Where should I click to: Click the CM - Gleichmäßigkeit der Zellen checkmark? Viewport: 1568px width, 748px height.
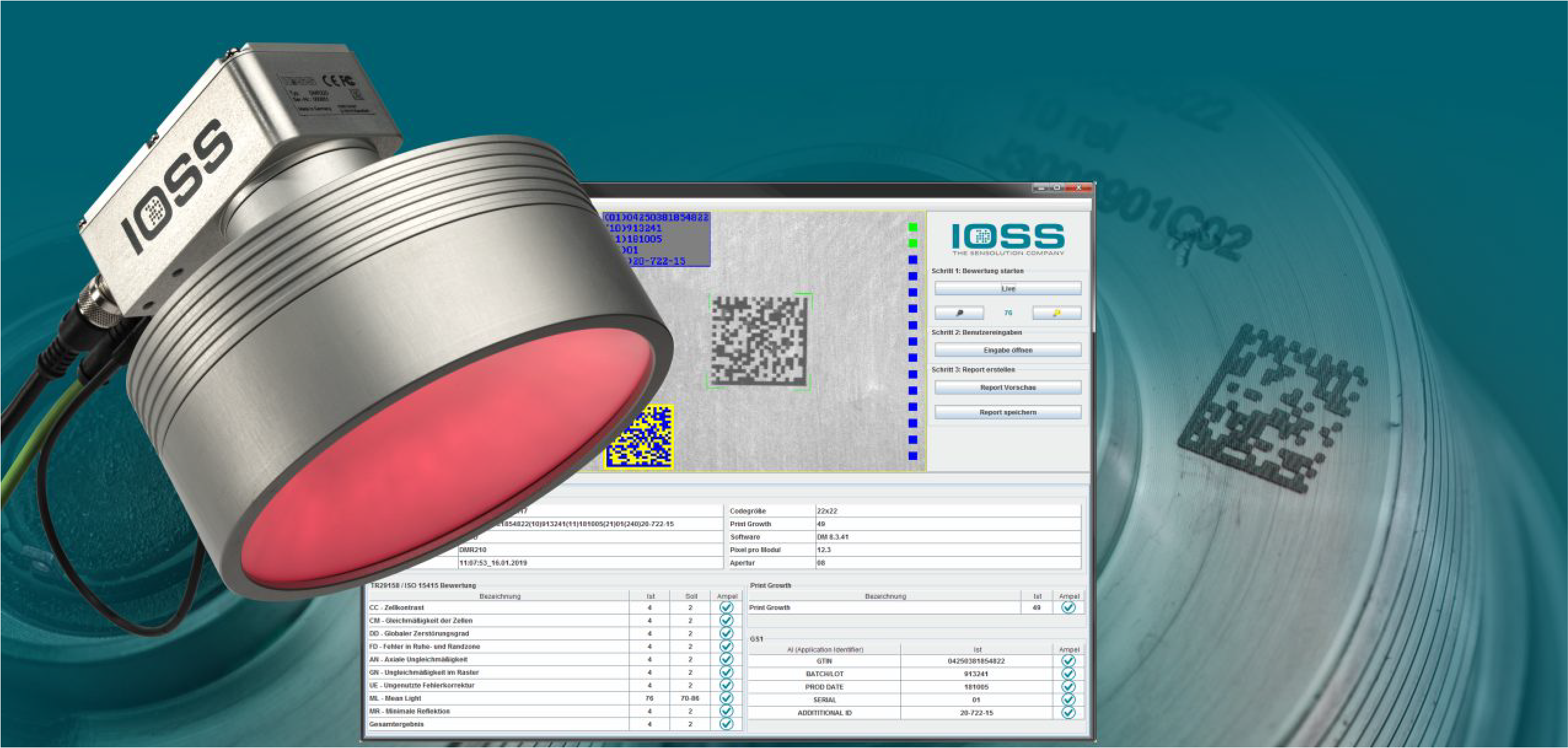(726, 620)
